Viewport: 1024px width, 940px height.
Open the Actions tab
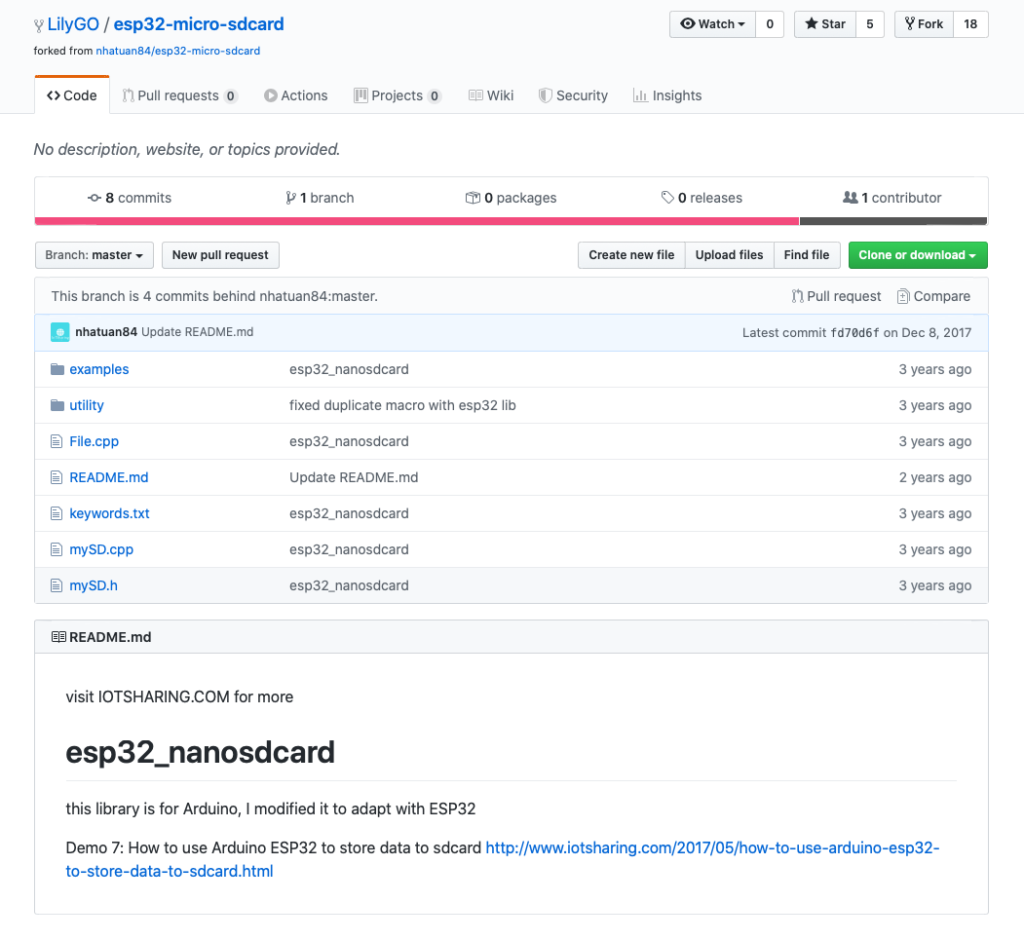click(296, 95)
